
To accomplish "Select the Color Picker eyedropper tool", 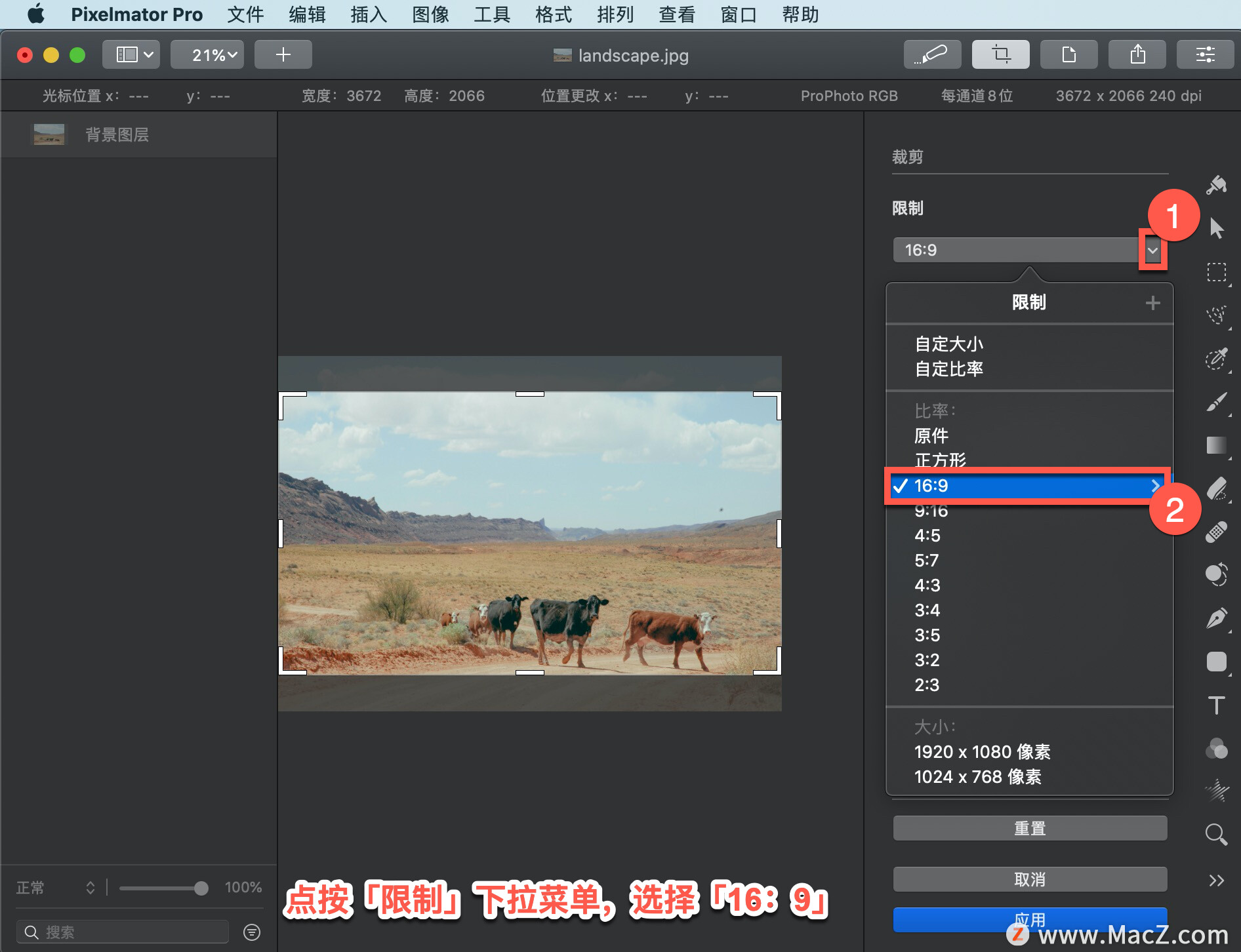I will pyautogui.click(x=1217, y=359).
